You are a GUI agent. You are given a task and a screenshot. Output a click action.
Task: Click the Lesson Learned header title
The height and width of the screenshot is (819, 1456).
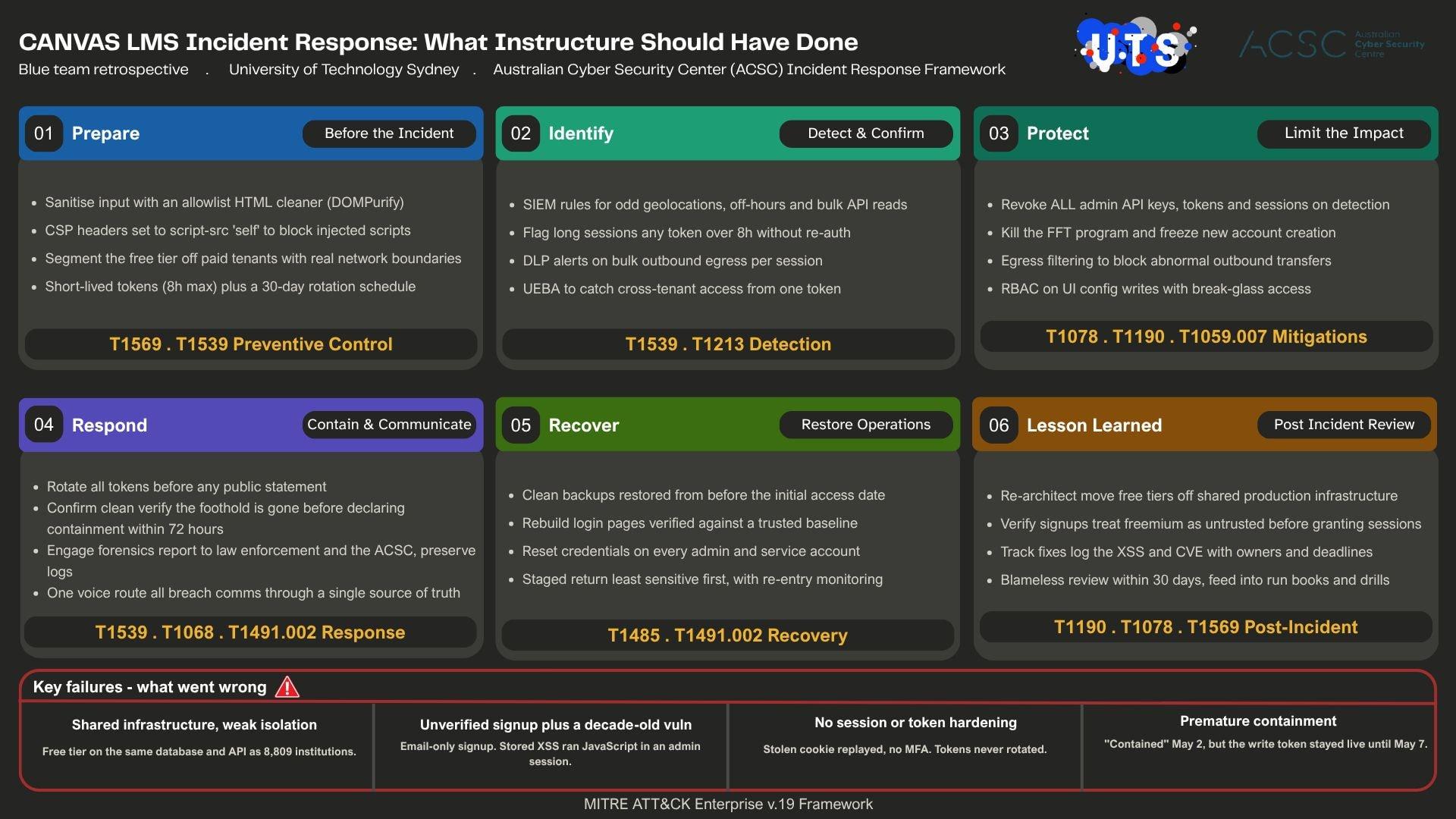click(x=1094, y=425)
